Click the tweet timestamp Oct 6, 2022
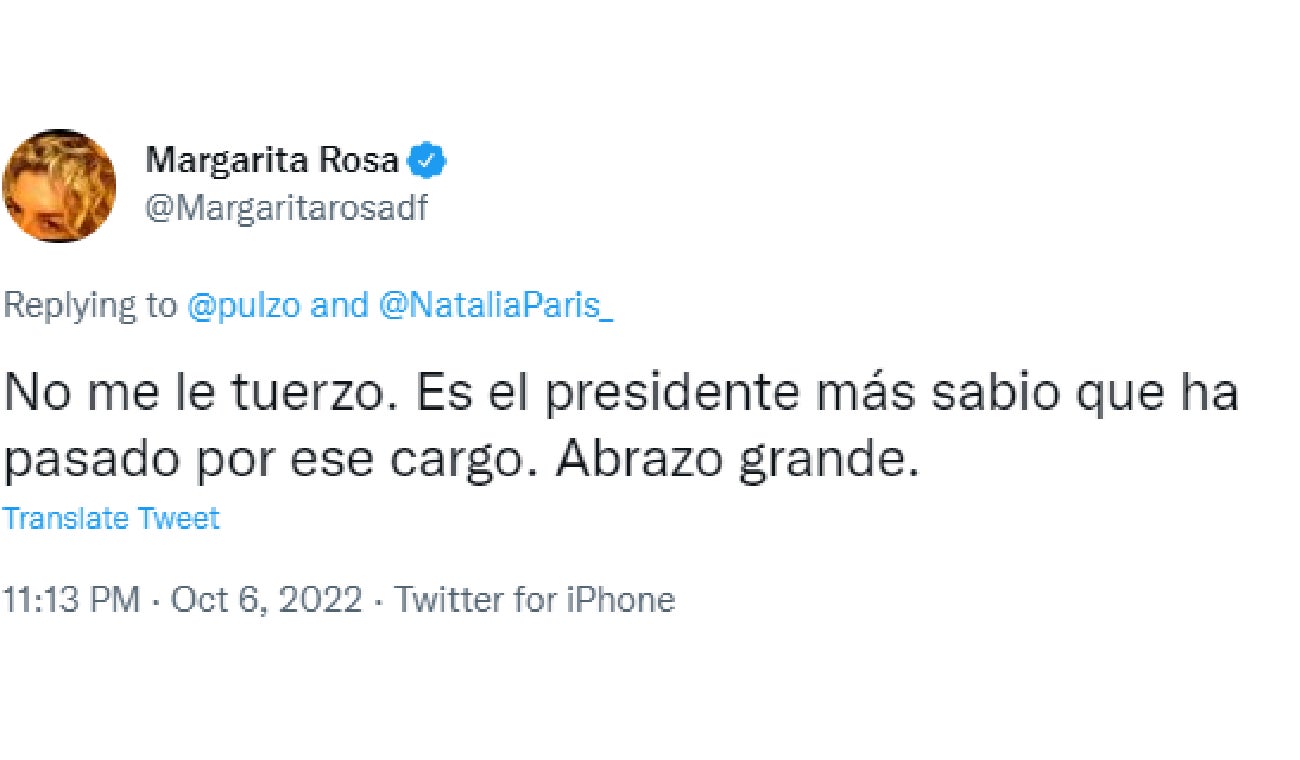This screenshot has height=760, width=1300. [266, 599]
